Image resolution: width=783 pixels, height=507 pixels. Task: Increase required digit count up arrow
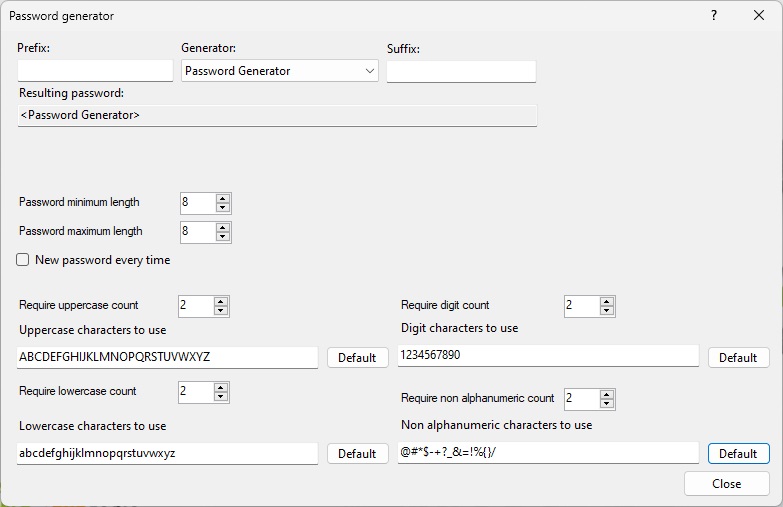click(607, 301)
